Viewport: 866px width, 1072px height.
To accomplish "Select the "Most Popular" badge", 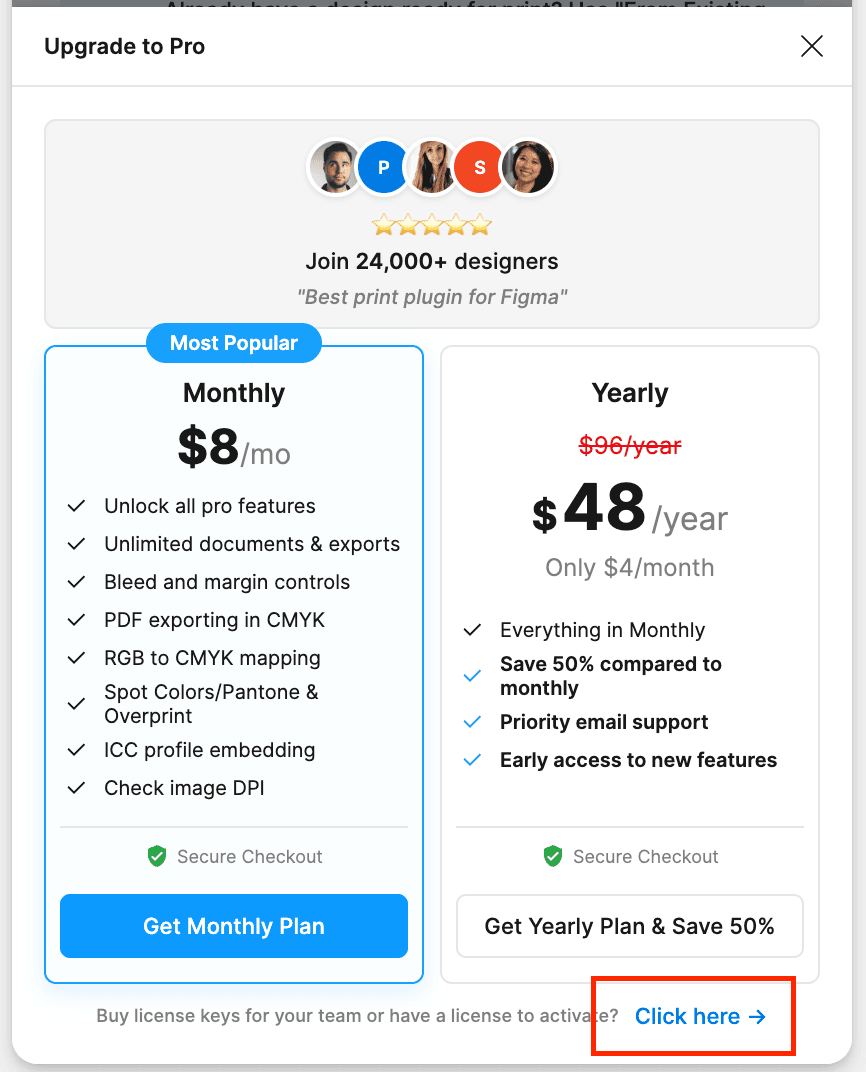I will tap(233, 343).
